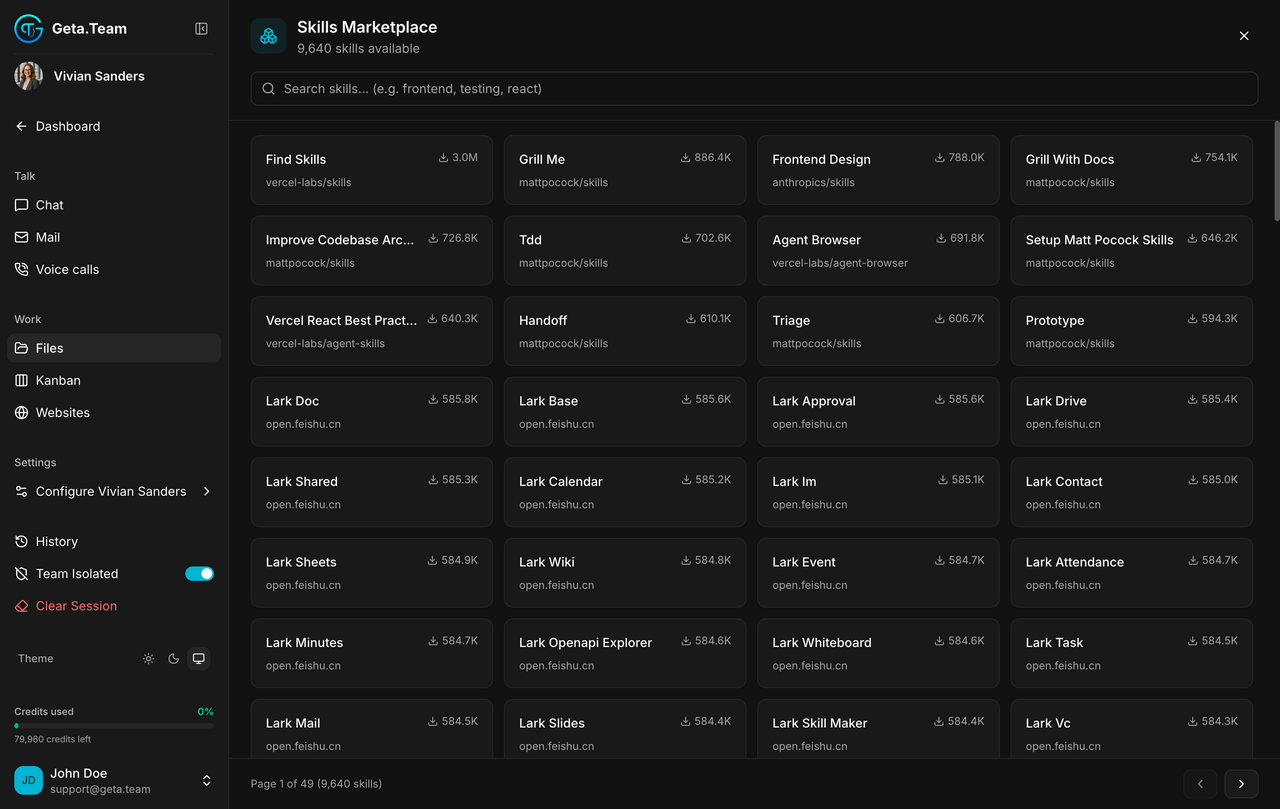Viewport: 1280px width, 809px height.
Task: Click the credits used progress bar
Action: click(114, 726)
